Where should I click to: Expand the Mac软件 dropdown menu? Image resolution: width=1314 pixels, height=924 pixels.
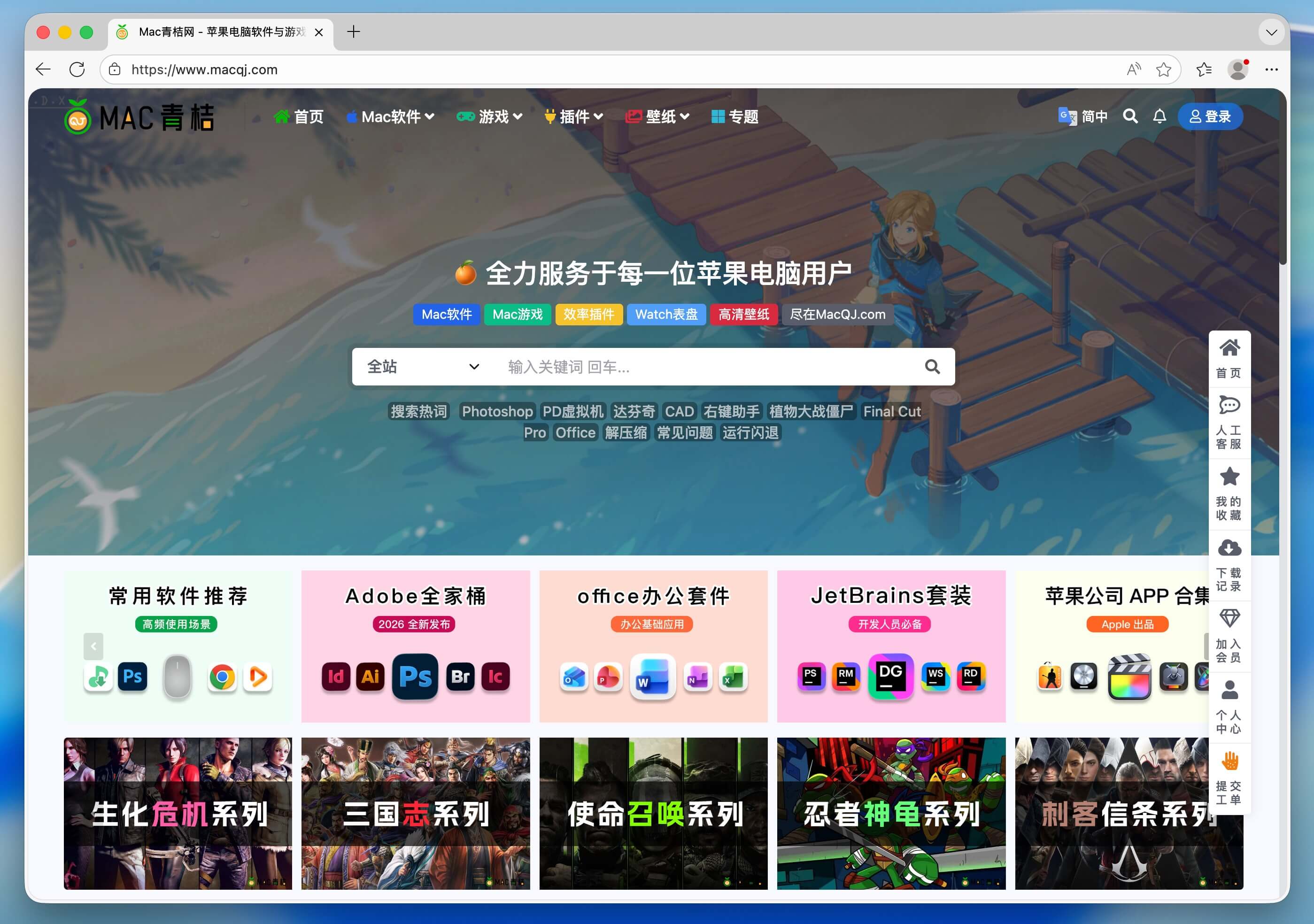[391, 117]
